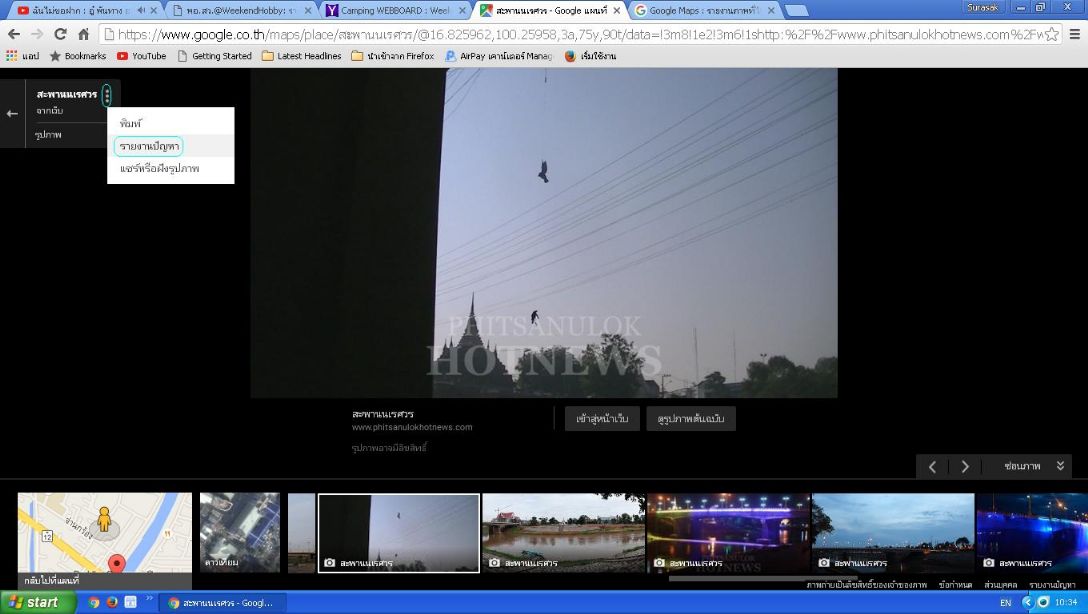1088x614 pixels.
Task: Show the previous photo with the left chevron
Action: pyautogui.click(x=932, y=466)
